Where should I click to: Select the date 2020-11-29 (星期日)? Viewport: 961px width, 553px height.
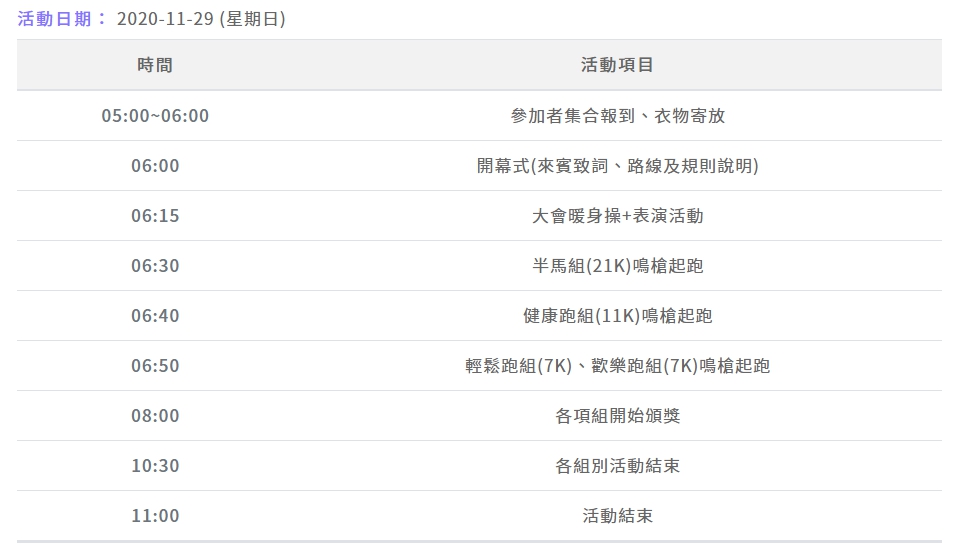[201, 19]
